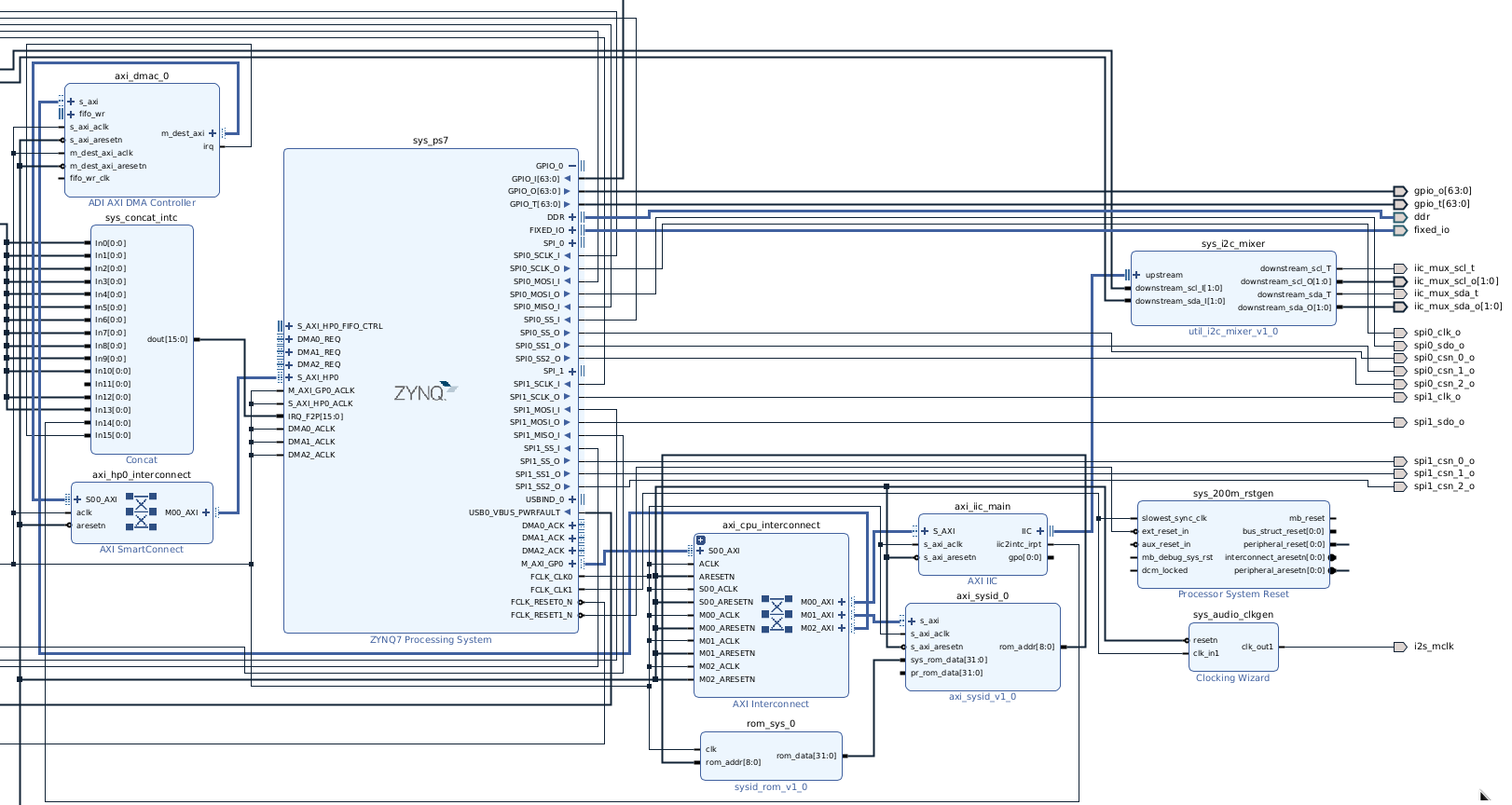Expand the s_axi interface on axi_dmac_0
Viewport: 1512px width, 805px height.
(x=71, y=102)
